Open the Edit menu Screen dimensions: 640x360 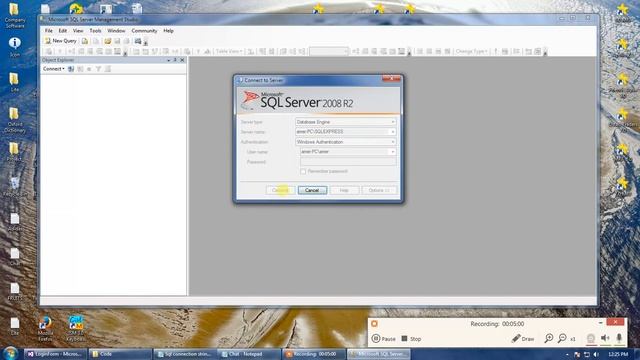[62, 31]
